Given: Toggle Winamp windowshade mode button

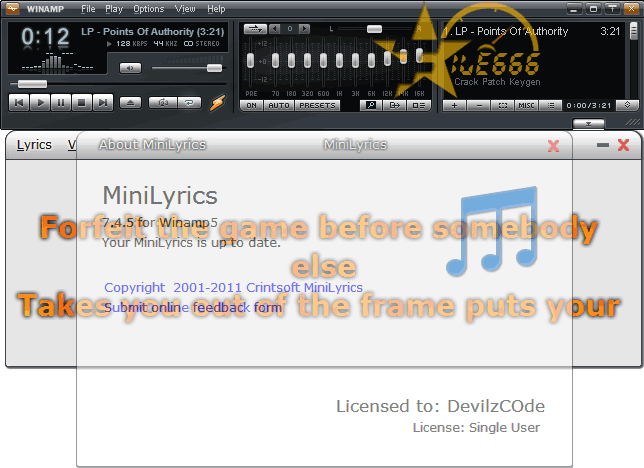Looking at the screenshot, I should tap(612, 9).
